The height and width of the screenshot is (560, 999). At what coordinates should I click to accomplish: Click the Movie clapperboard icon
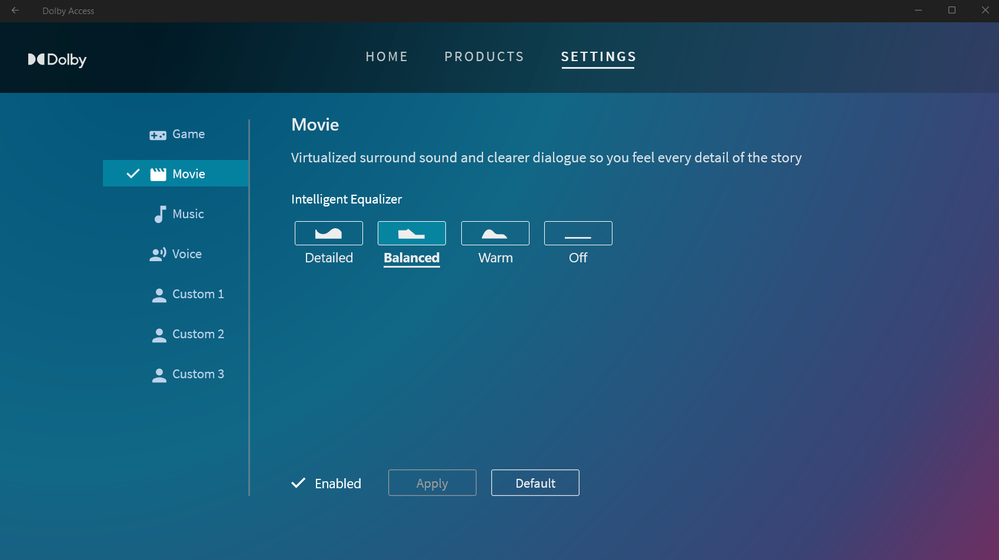(x=158, y=174)
